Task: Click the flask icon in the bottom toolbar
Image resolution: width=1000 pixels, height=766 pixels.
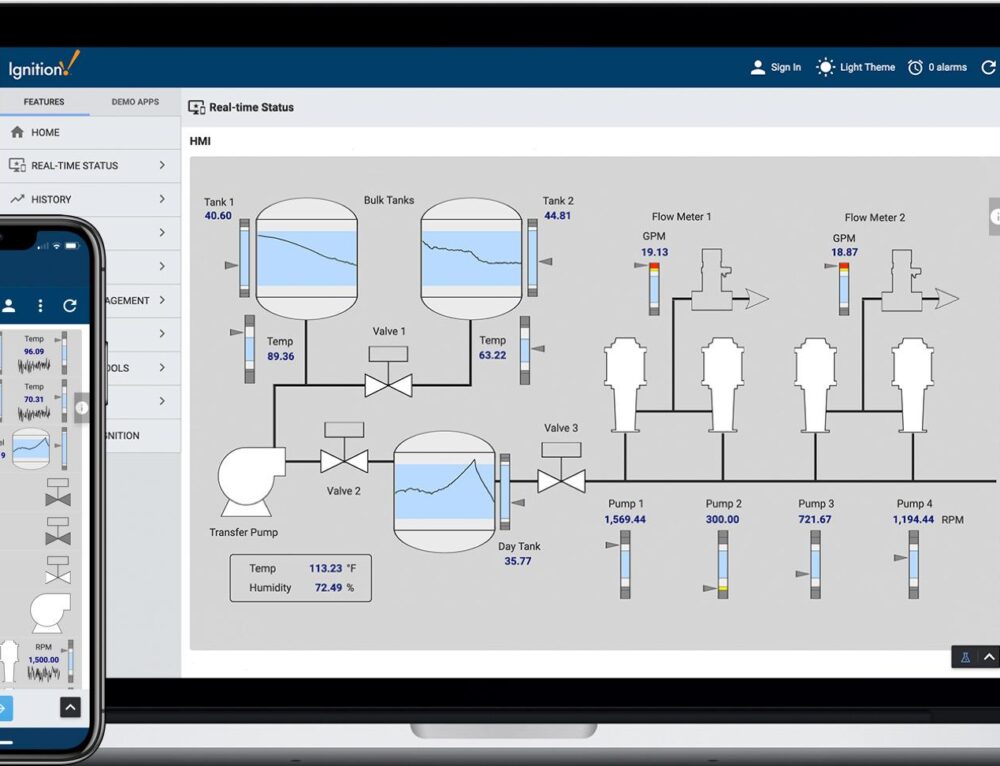Action: [964, 657]
